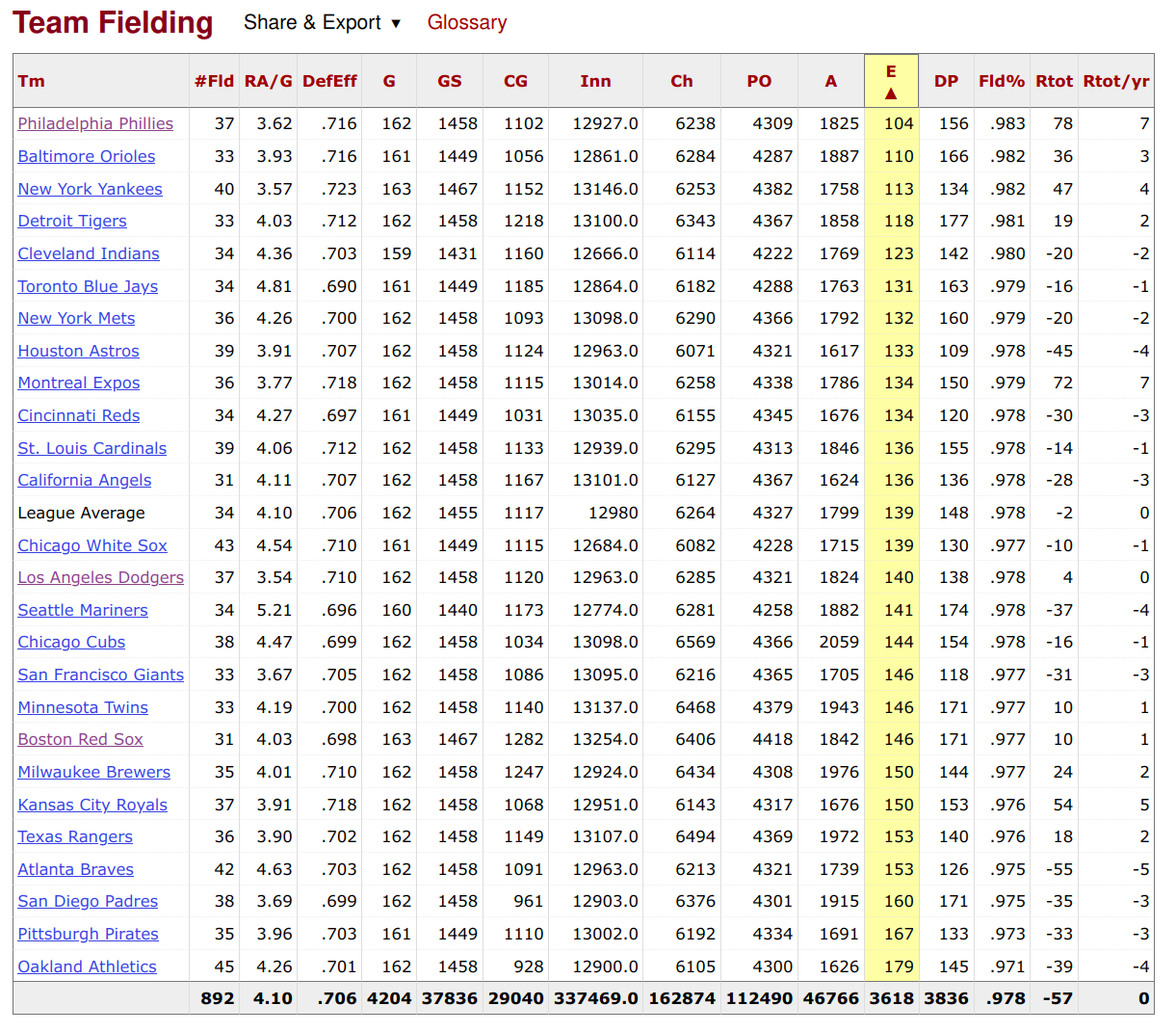1176x1032 pixels.
Task: Sort by RA/G column header
Action: click(x=268, y=81)
